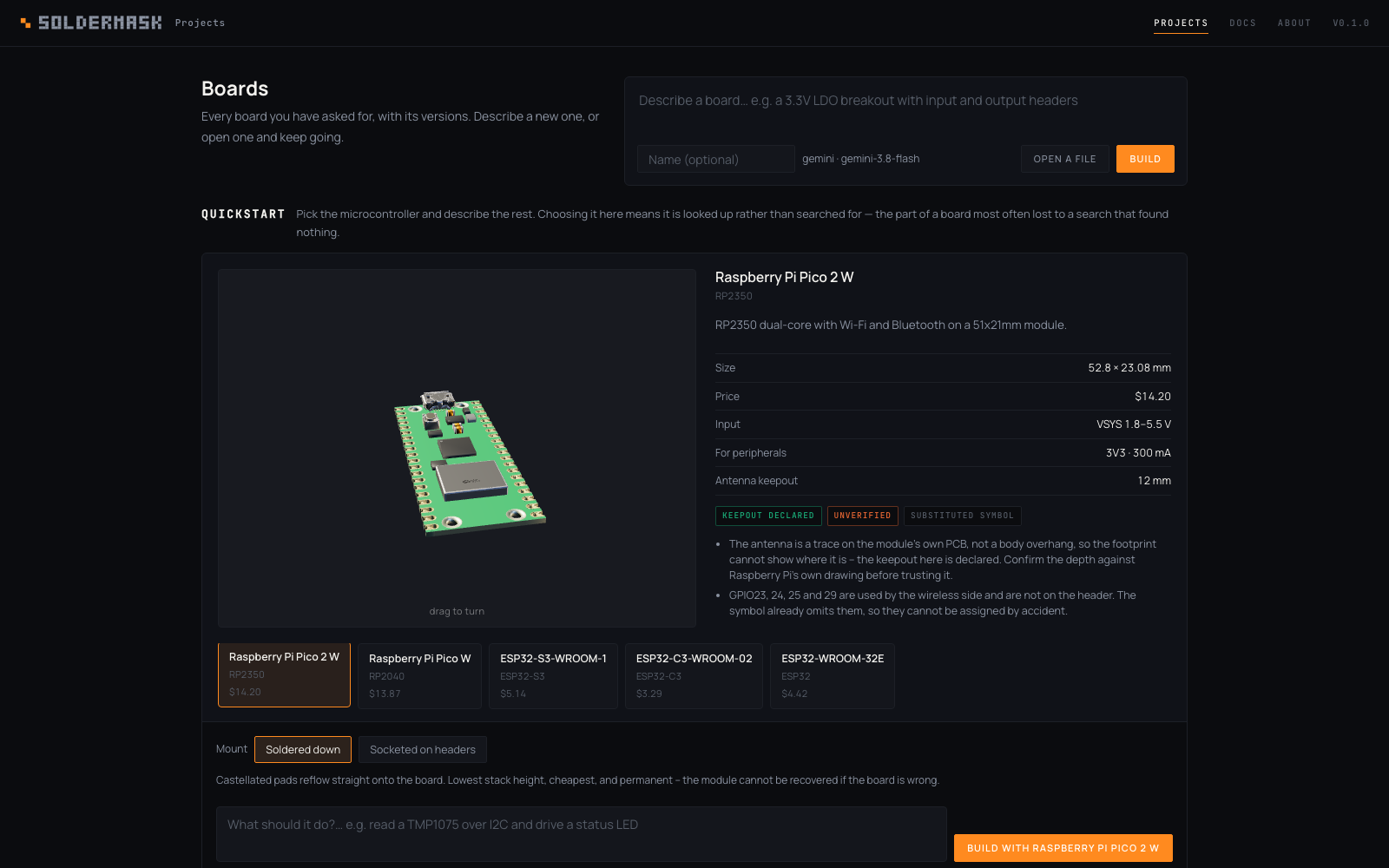Click the QUICKSTART section label
Viewport: 1389px width, 868px height.
pyautogui.click(x=243, y=214)
